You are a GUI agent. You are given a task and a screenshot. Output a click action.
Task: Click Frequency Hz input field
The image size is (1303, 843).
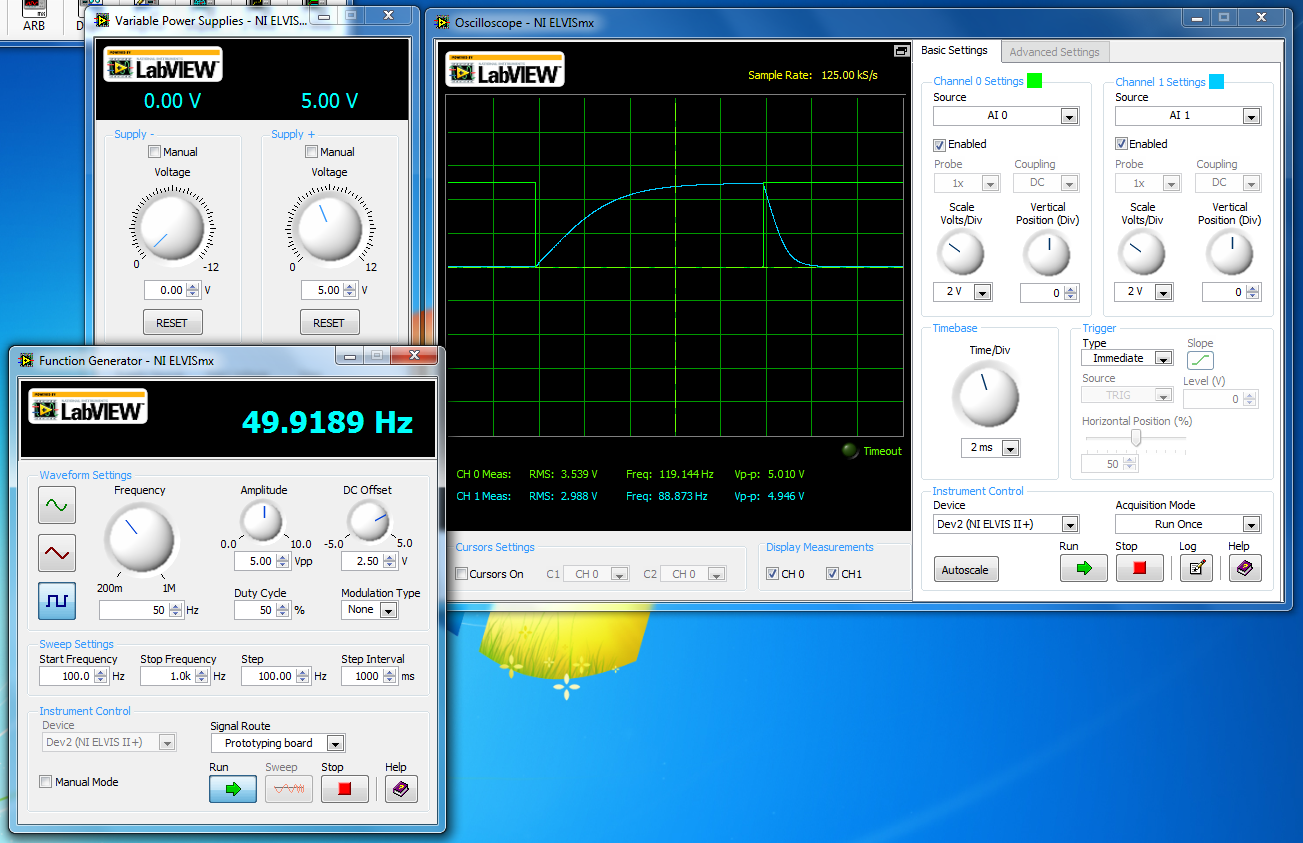coord(134,610)
